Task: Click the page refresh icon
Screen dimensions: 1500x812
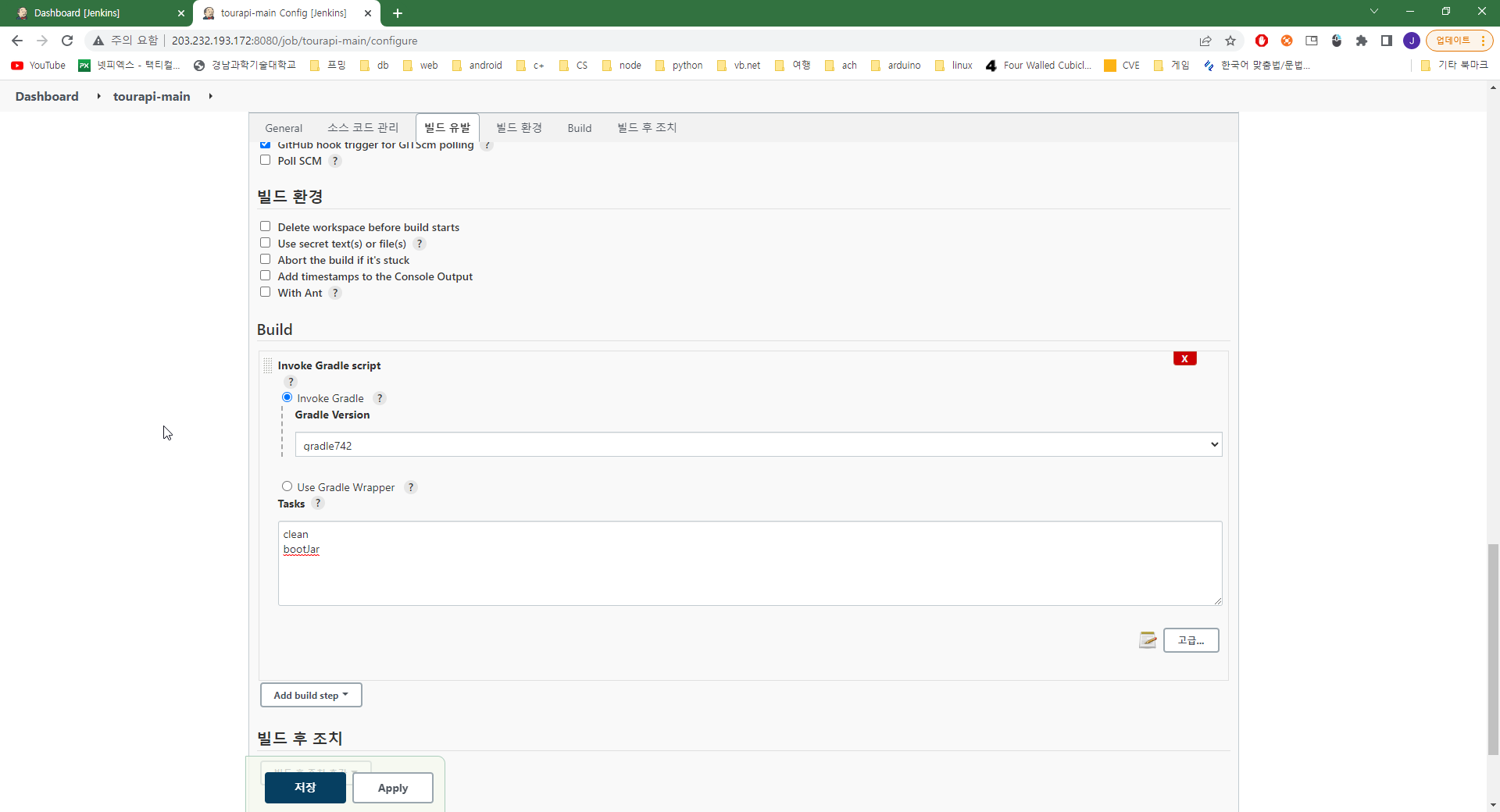Action: pyautogui.click(x=67, y=41)
